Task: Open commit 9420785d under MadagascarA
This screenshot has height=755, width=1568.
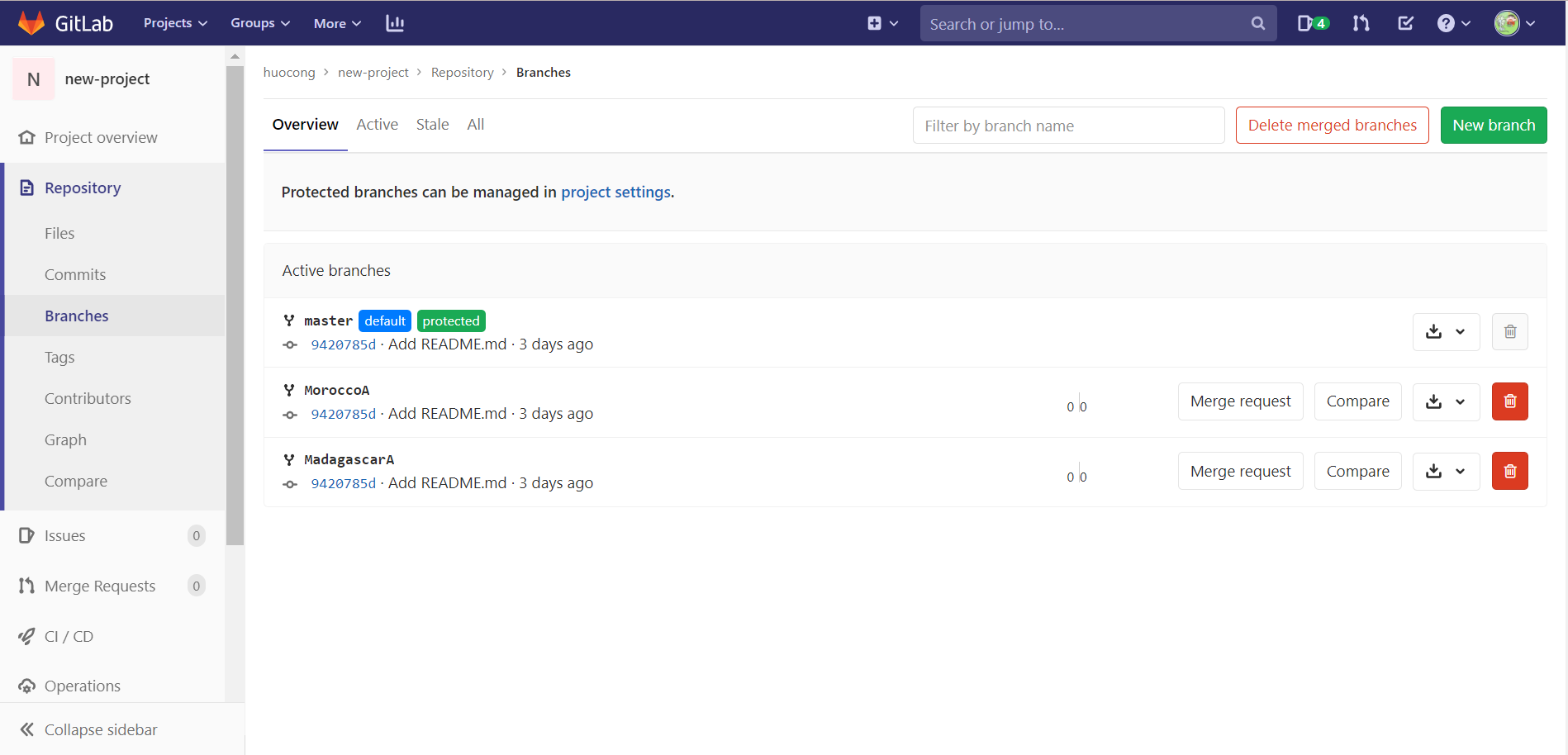Action: pyautogui.click(x=344, y=483)
